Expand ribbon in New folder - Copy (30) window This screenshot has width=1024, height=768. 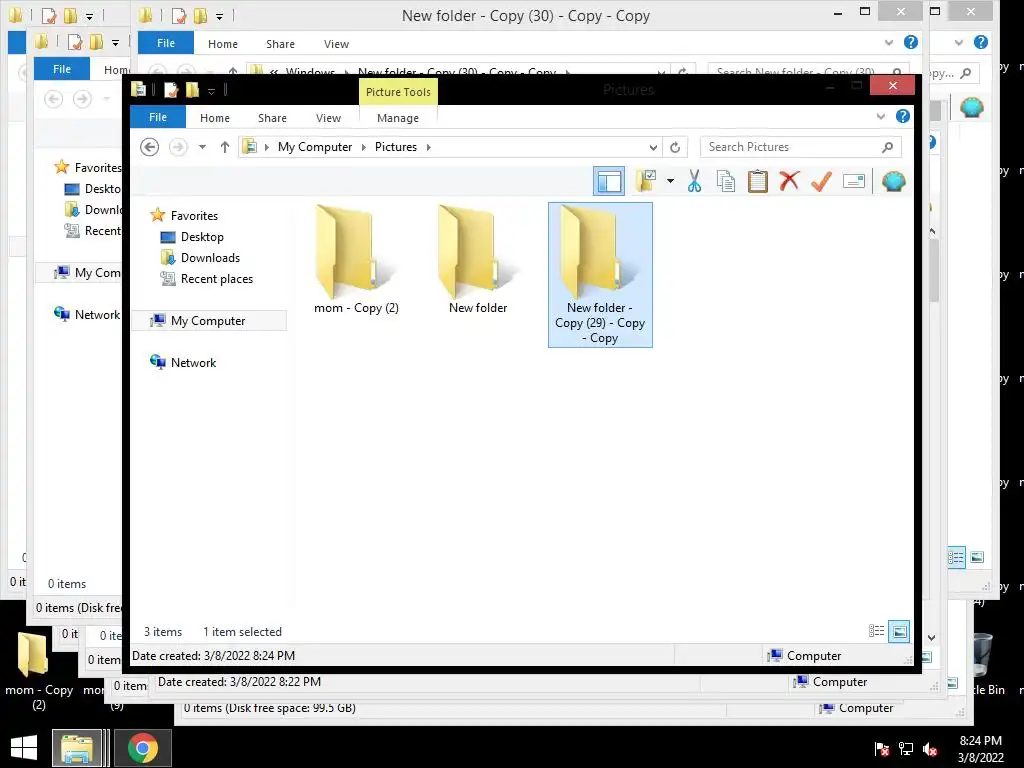pyautogui.click(x=888, y=43)
